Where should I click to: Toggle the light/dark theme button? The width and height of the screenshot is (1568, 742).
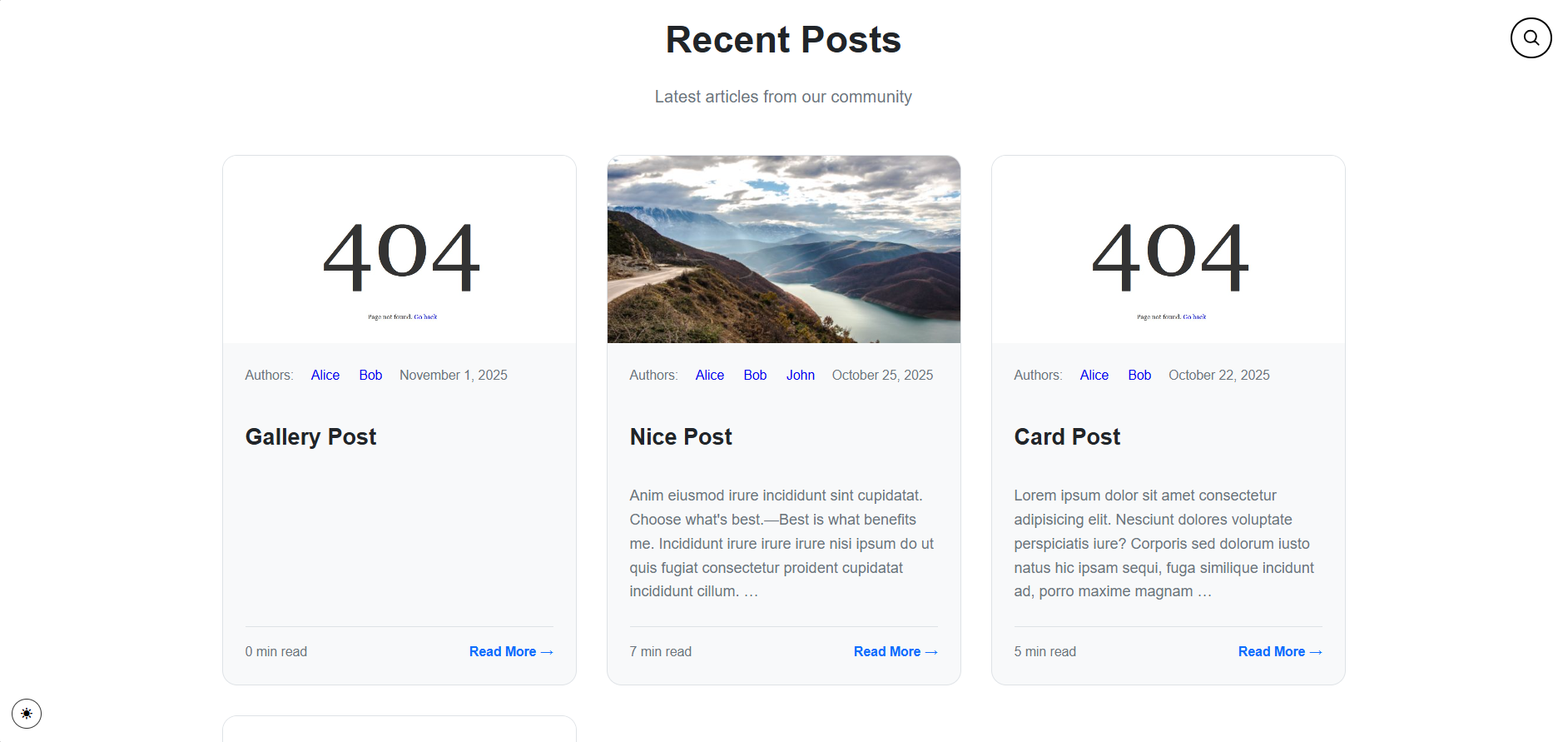(27, 714)
